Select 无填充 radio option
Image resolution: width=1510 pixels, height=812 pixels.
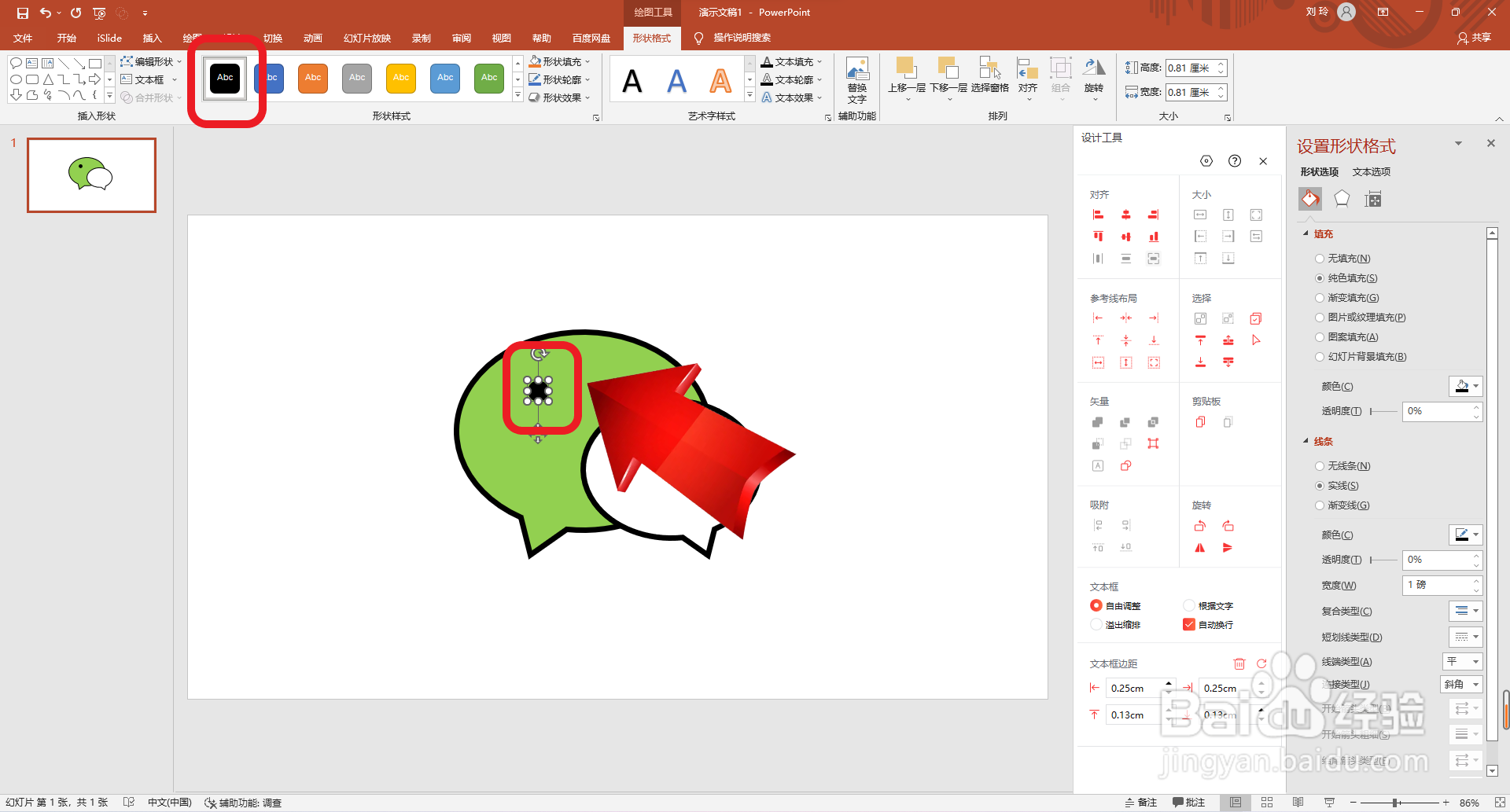click(x=1320, y=259)
